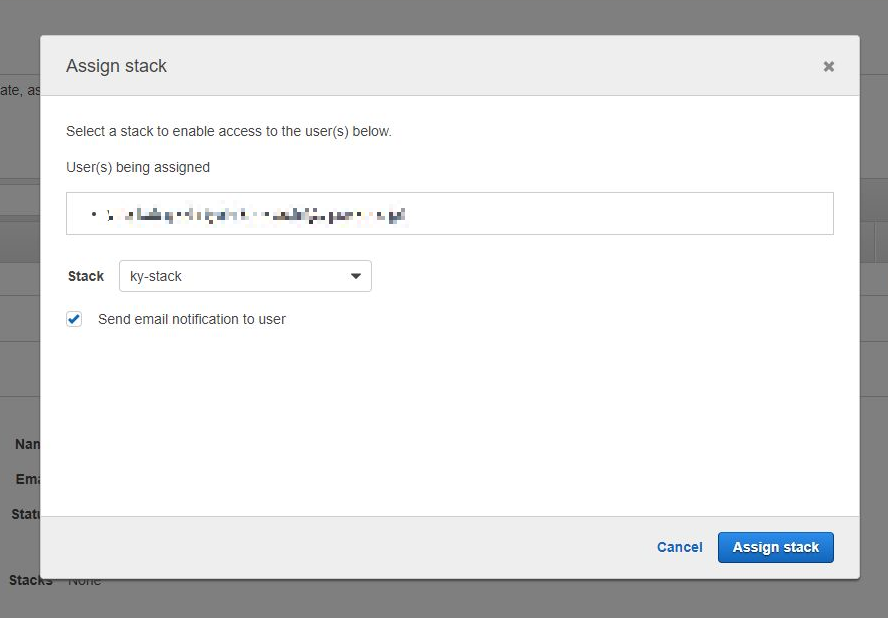The image size is (888, 618).
Task: Expand the stack selector dropdown arrow
Action: [x=356, y=276]
